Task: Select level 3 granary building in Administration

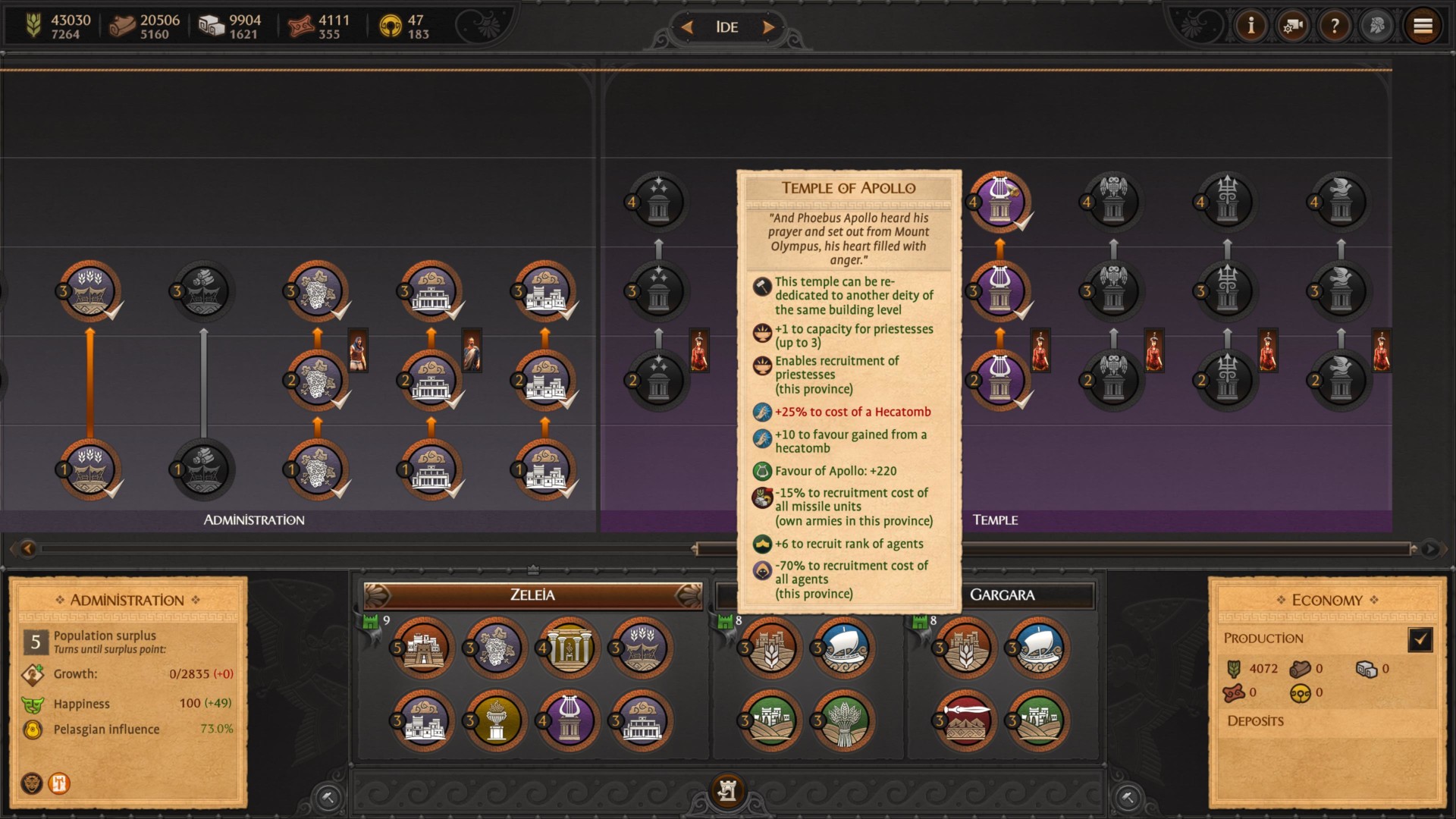Action: click(90, 291)
